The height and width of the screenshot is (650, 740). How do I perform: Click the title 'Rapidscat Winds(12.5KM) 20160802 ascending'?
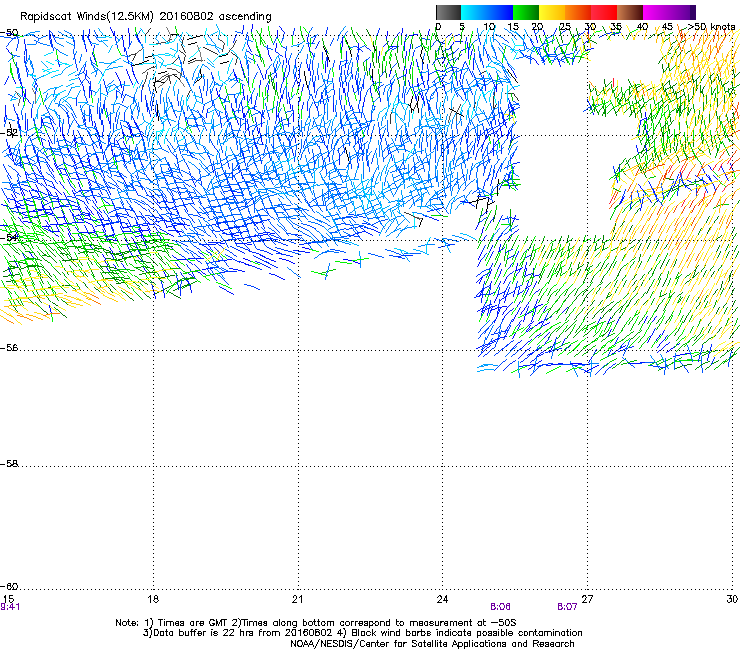tap(146, 17)
